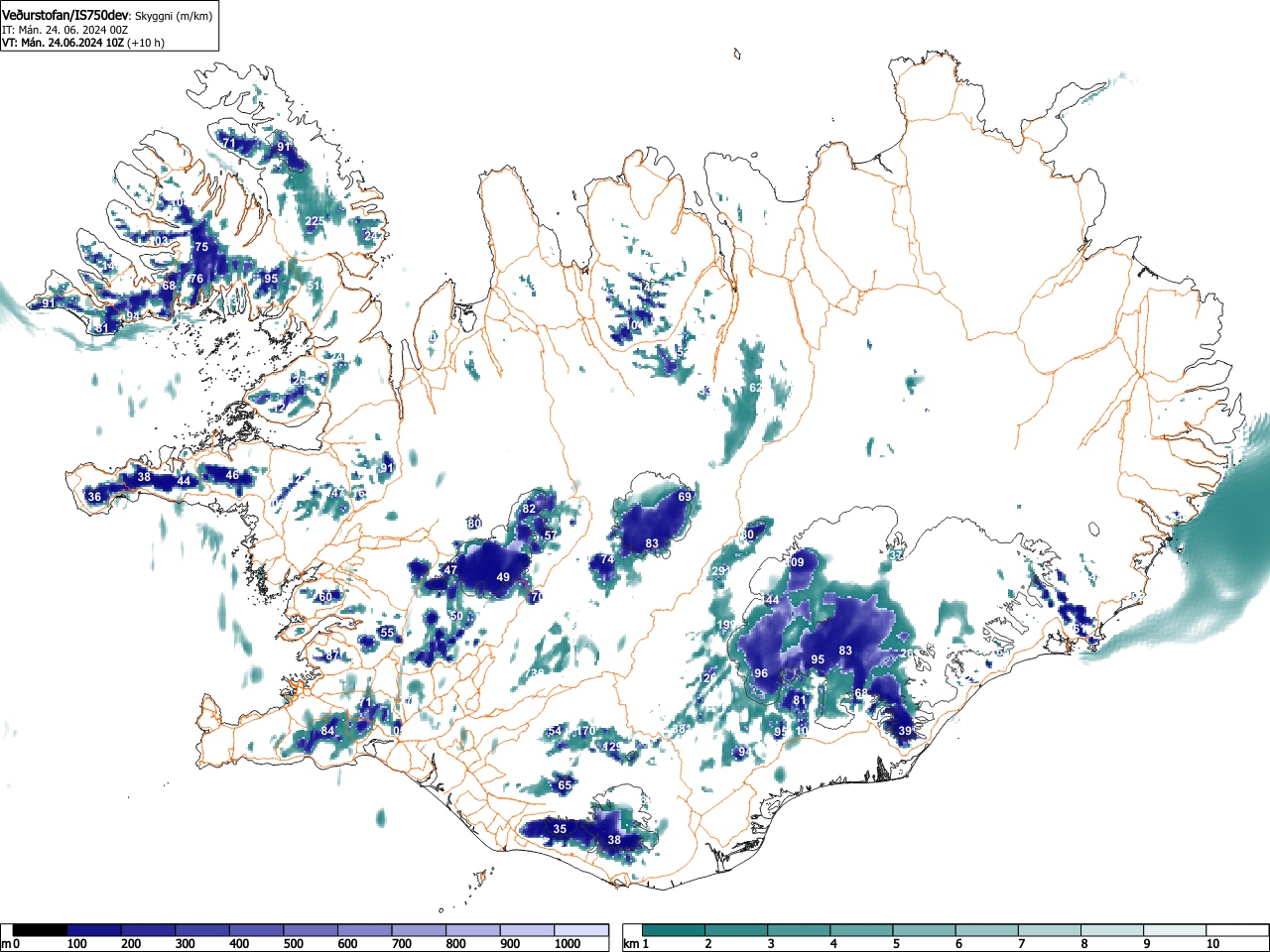
Task: Click the map value '54' beside the 170
Action: coord(555,732)
